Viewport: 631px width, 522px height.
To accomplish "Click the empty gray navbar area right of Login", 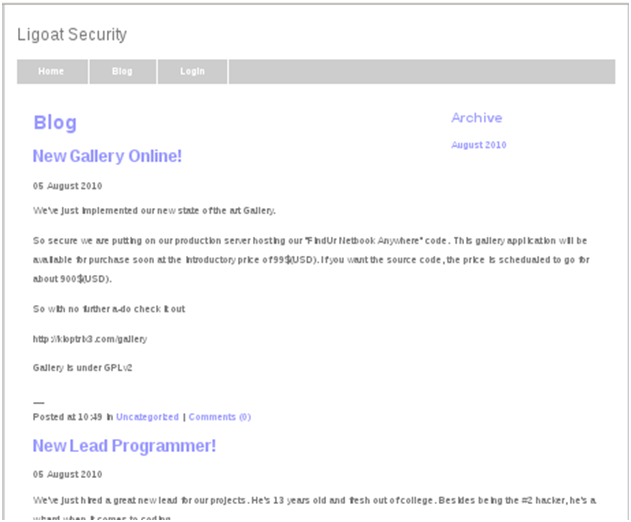I will 420,72.
